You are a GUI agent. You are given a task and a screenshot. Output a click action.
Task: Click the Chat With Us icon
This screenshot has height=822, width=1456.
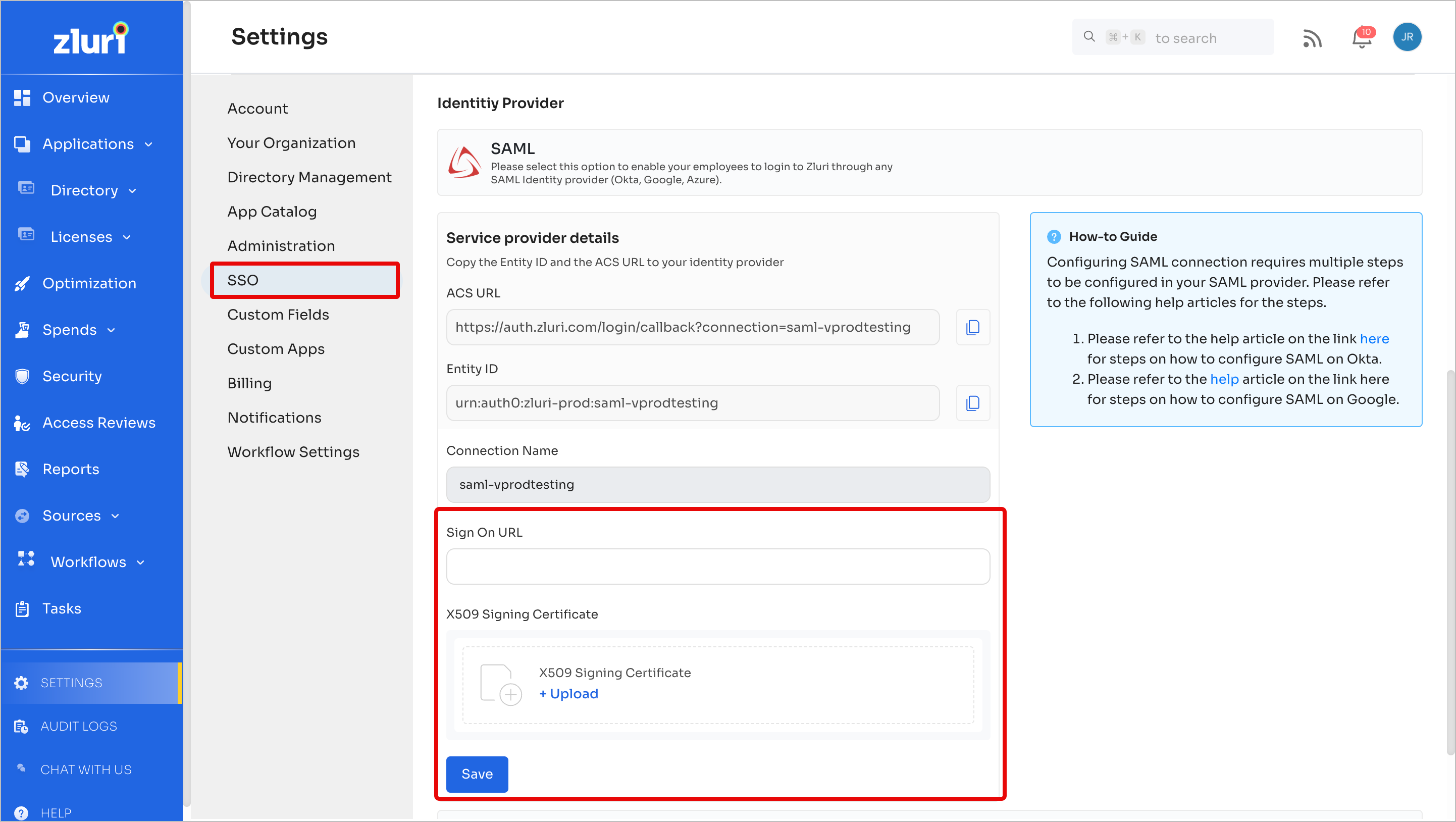point(22,768)
